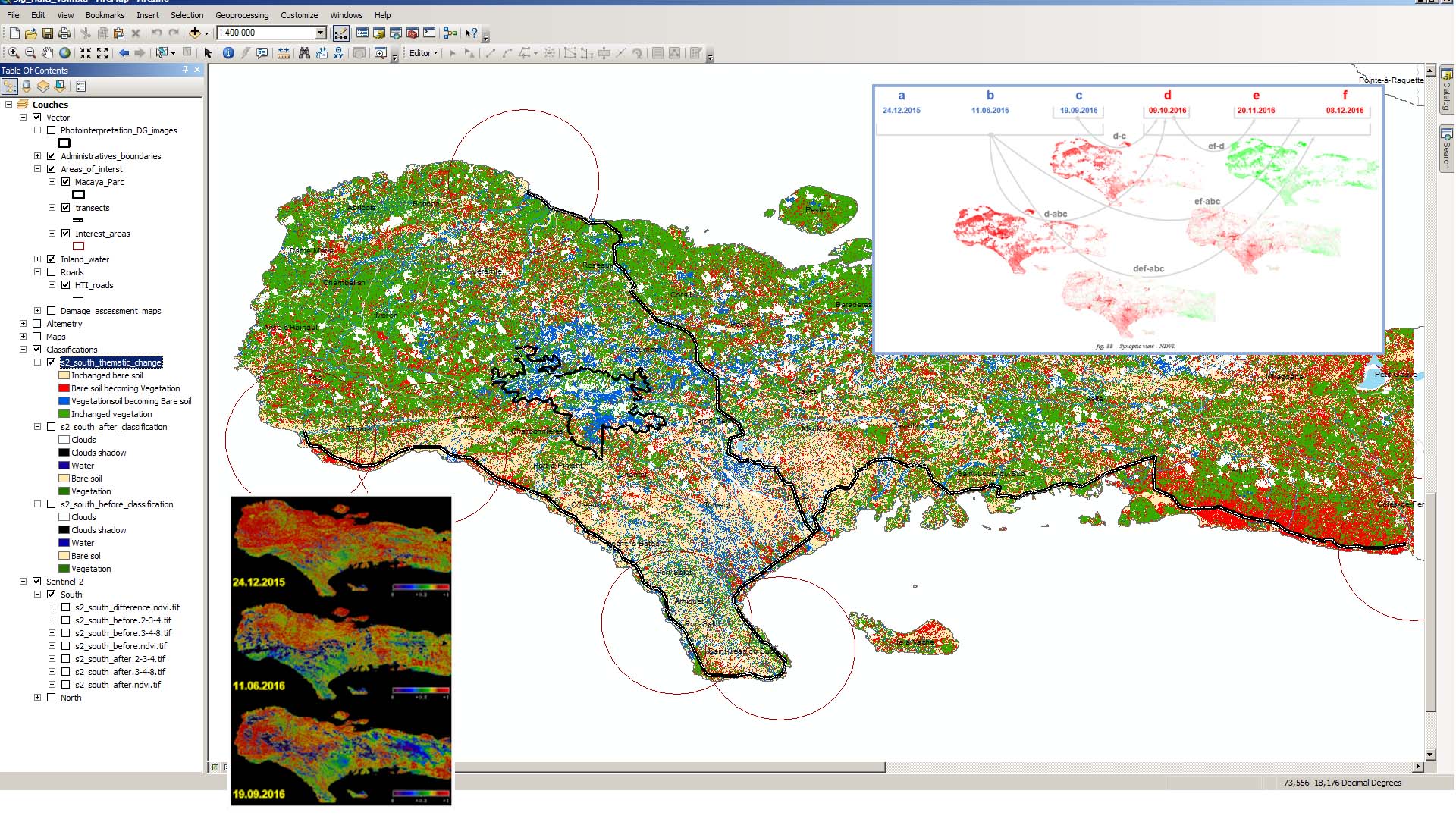Expand the North group
This screenshot has height=819, width=1456.
pyautogui.click(x=37, y=698)
